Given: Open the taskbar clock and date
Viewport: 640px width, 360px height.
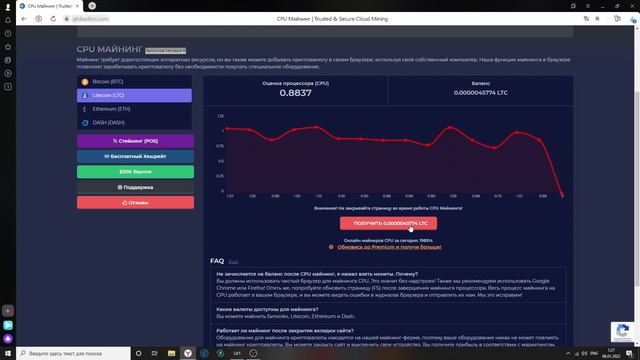Looking at the screenshot, I should pos(611,353).
